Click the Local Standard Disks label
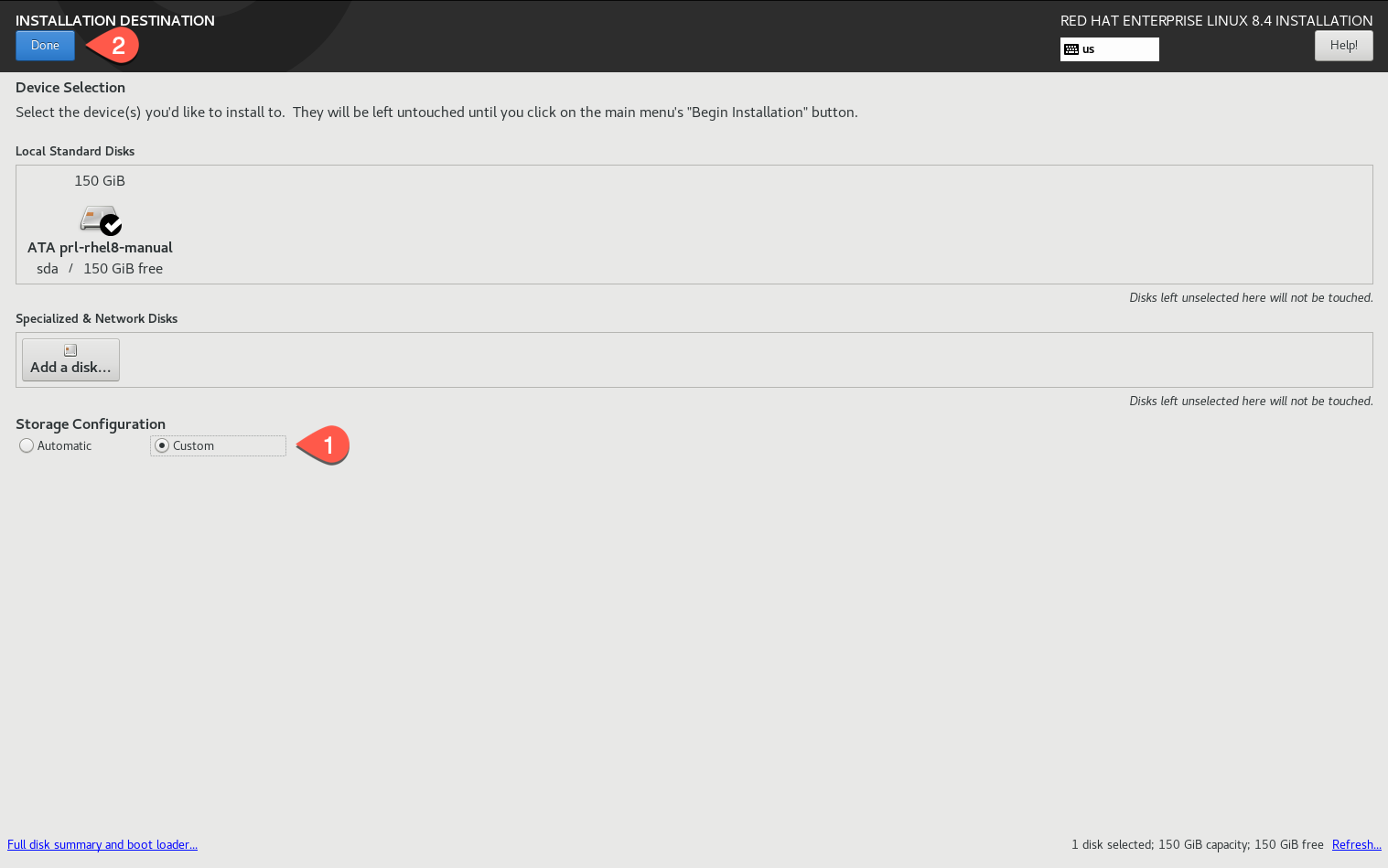 (75, 151)
